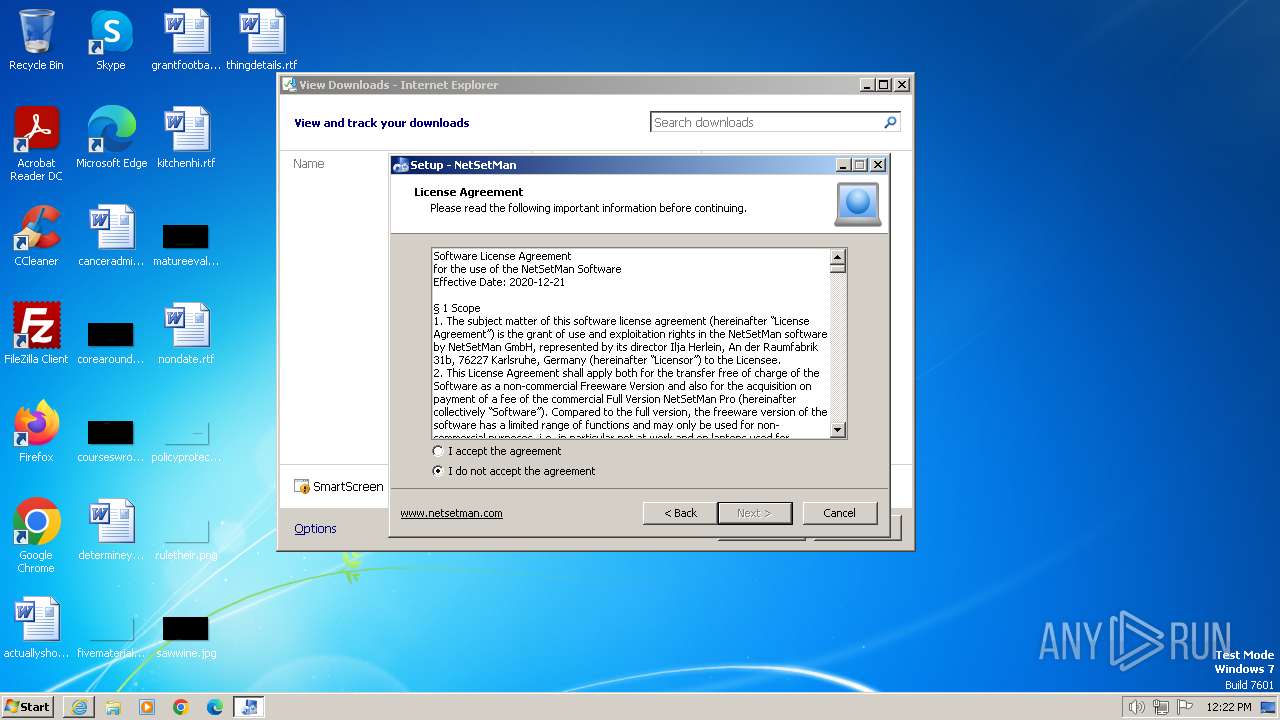Minimize the Setup - NetSetMan window
Screen dimensions: 1280x720
point(843,165)
